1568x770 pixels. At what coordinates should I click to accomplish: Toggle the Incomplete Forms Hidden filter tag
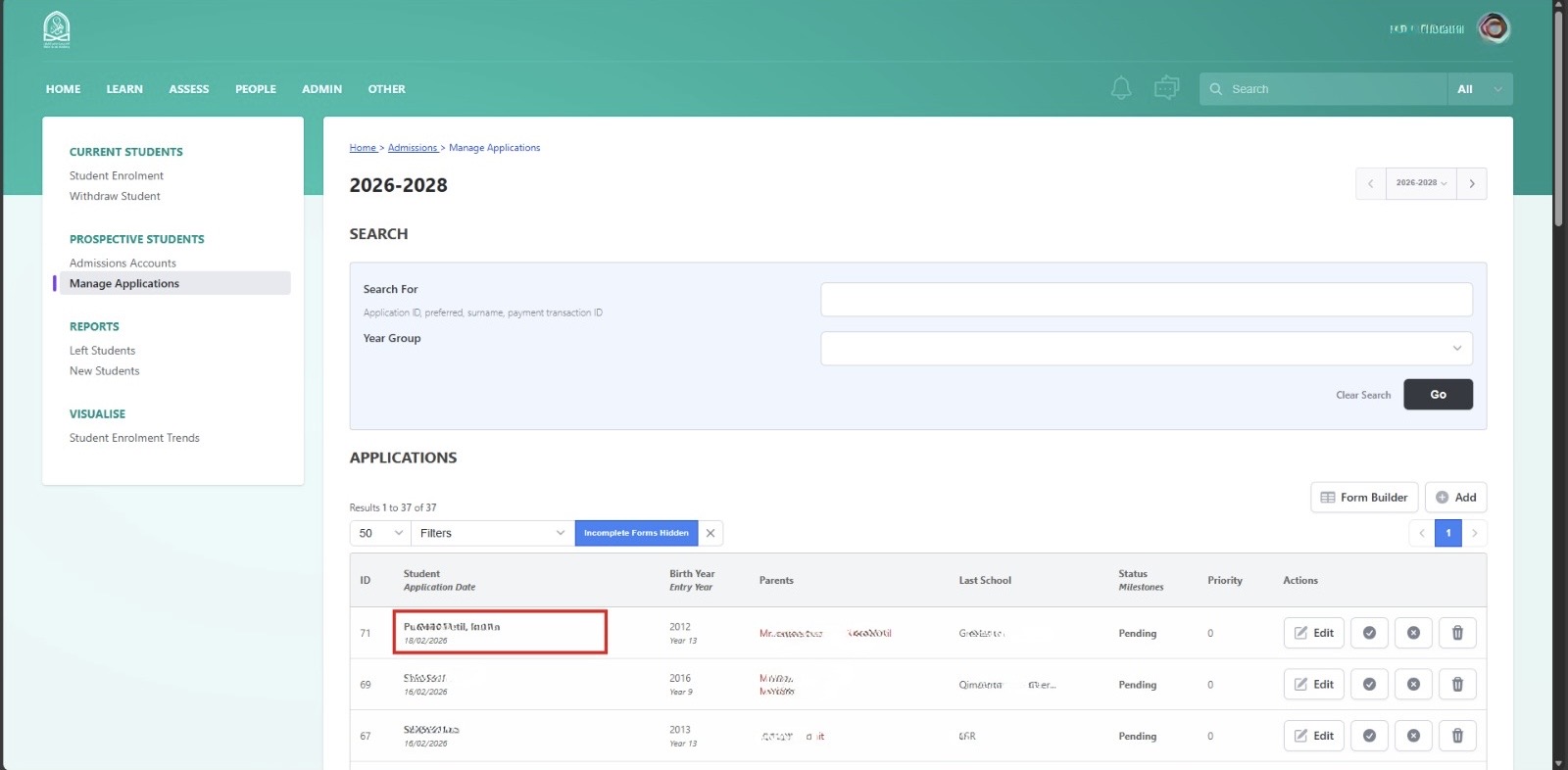[x=636, y=533]
